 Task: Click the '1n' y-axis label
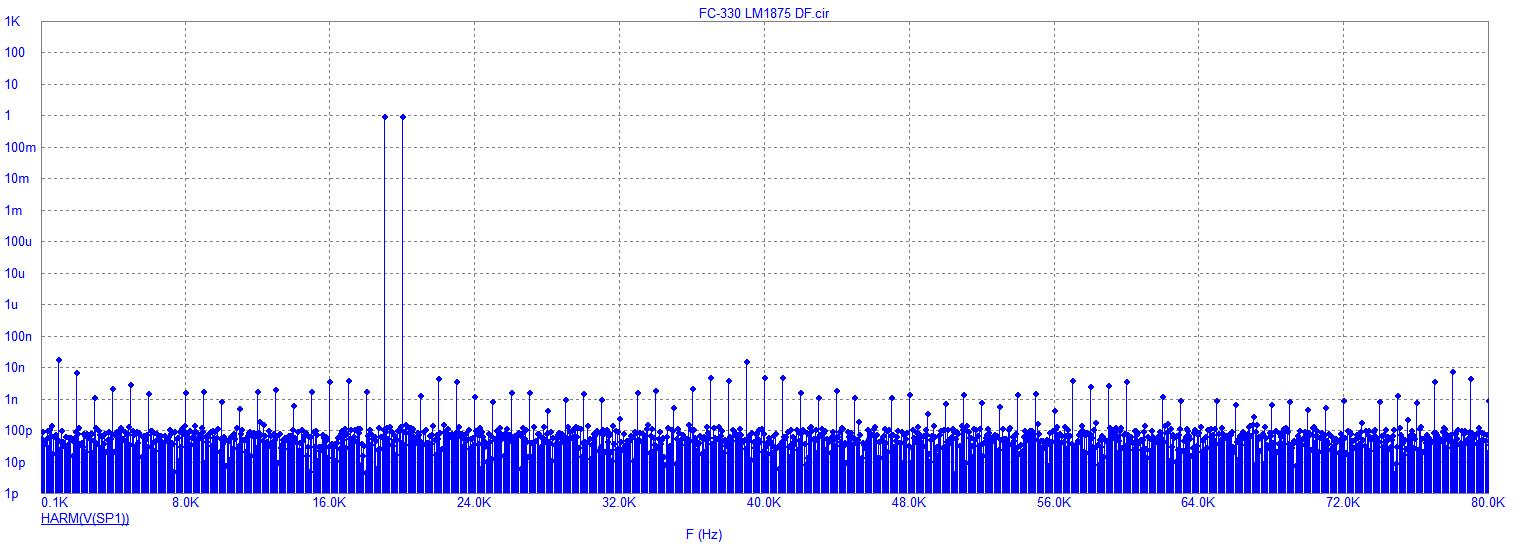coord(12,401)
